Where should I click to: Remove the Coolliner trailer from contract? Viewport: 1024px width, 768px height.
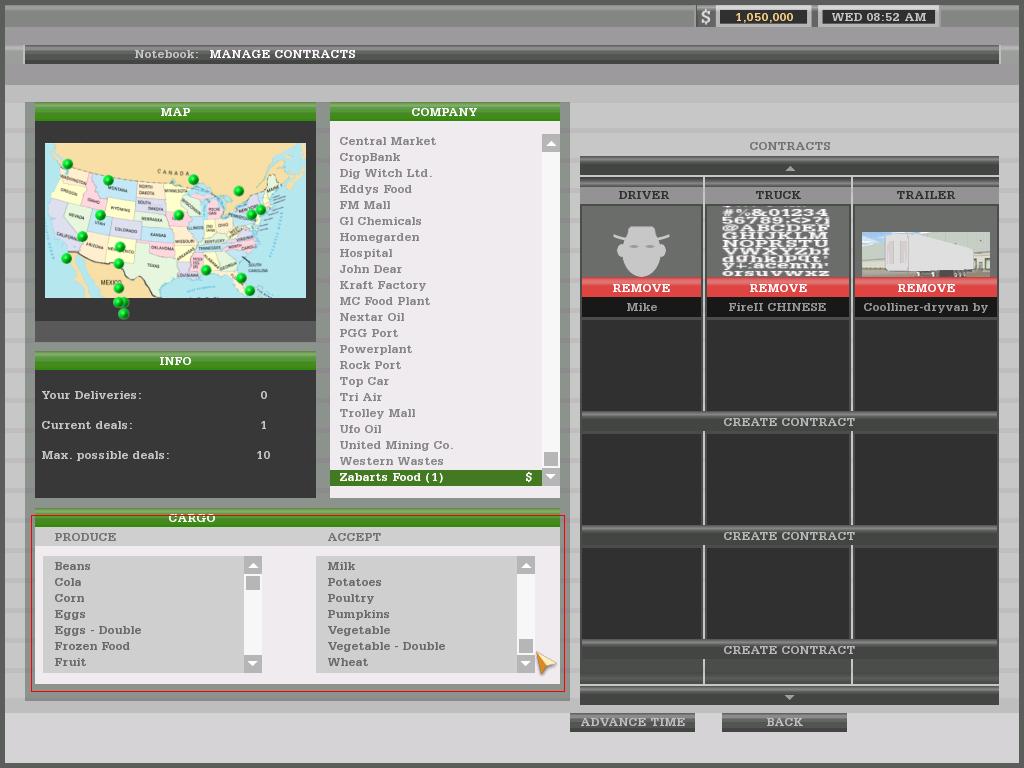(x=925, y=288)
